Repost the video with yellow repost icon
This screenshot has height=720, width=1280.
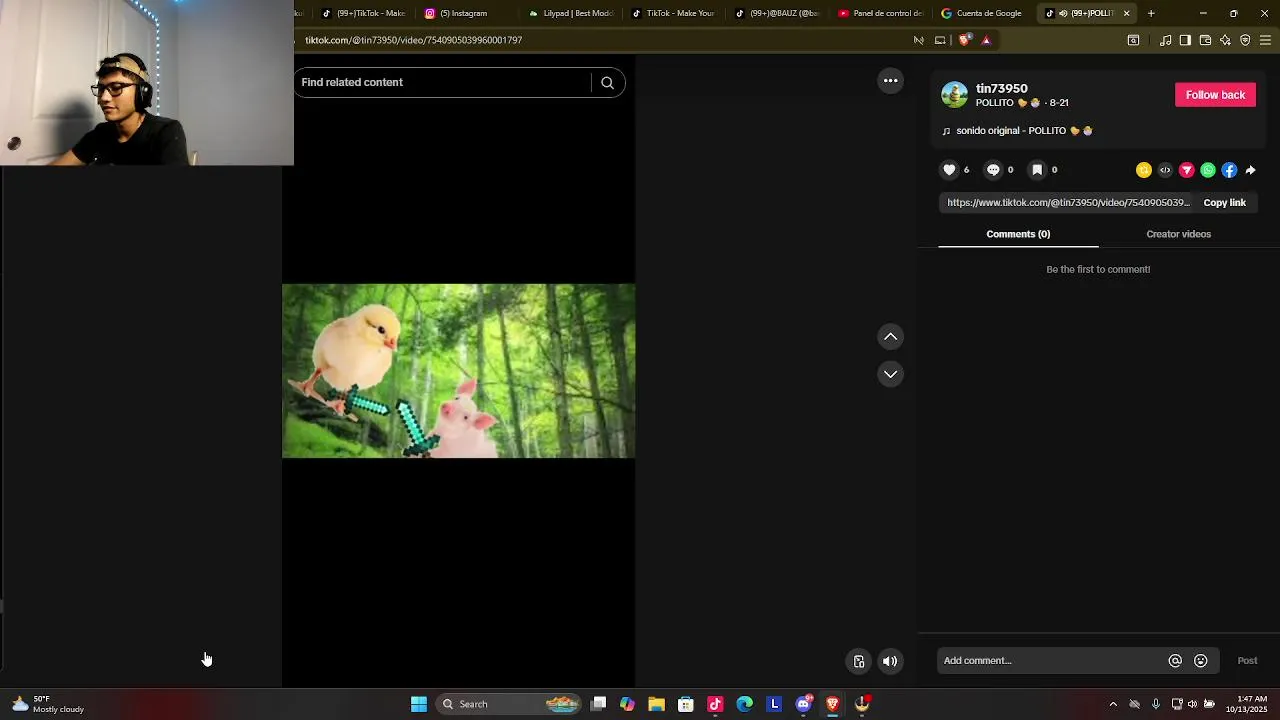1144,170
